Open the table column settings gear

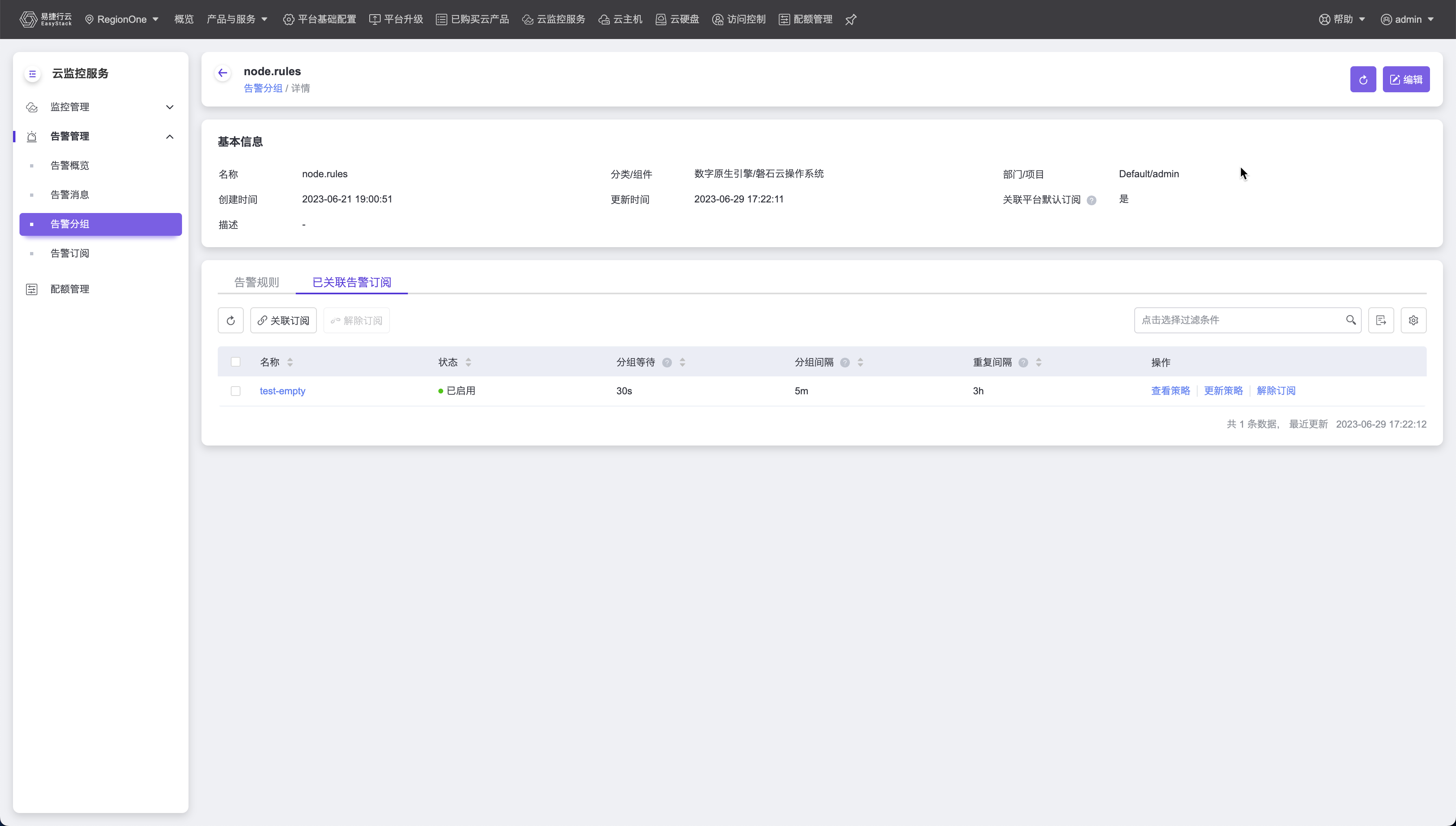[x=1413, y=321]
